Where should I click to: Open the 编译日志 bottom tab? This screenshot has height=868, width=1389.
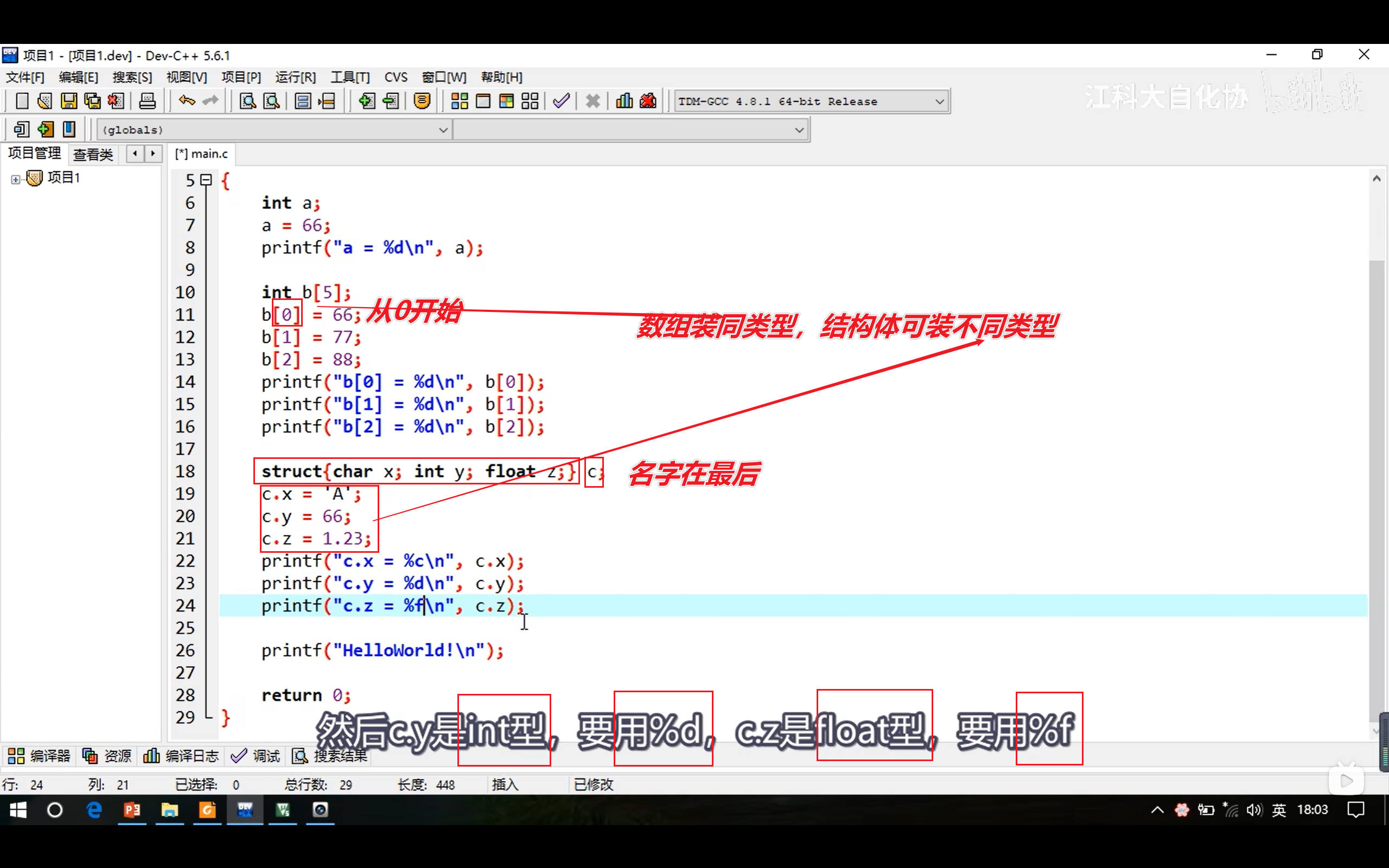181,756
